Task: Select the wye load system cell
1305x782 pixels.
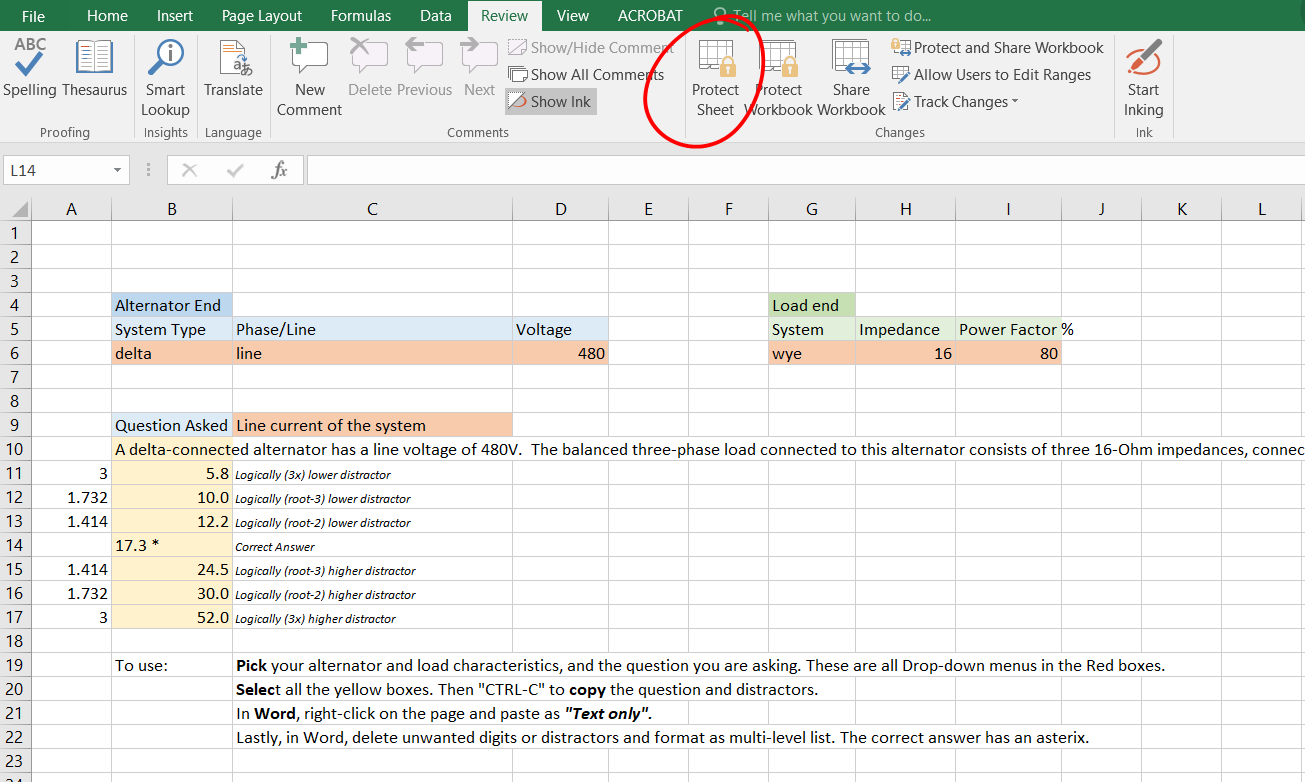Action: [x=812, y=353]
